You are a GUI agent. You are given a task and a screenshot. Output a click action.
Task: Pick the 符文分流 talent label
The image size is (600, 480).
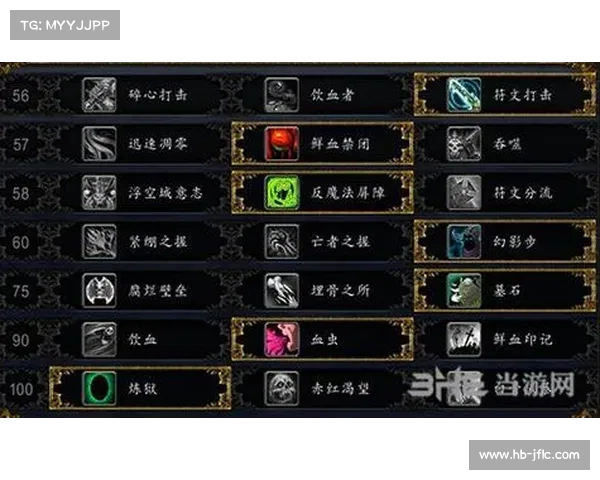523,193
